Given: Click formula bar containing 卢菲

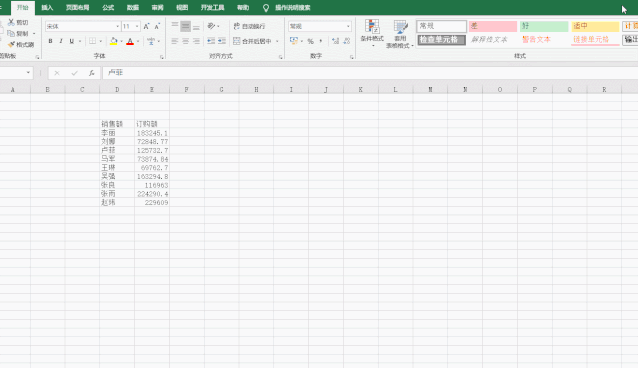Looking at the screenshot, I should click(x=369, y=73).
